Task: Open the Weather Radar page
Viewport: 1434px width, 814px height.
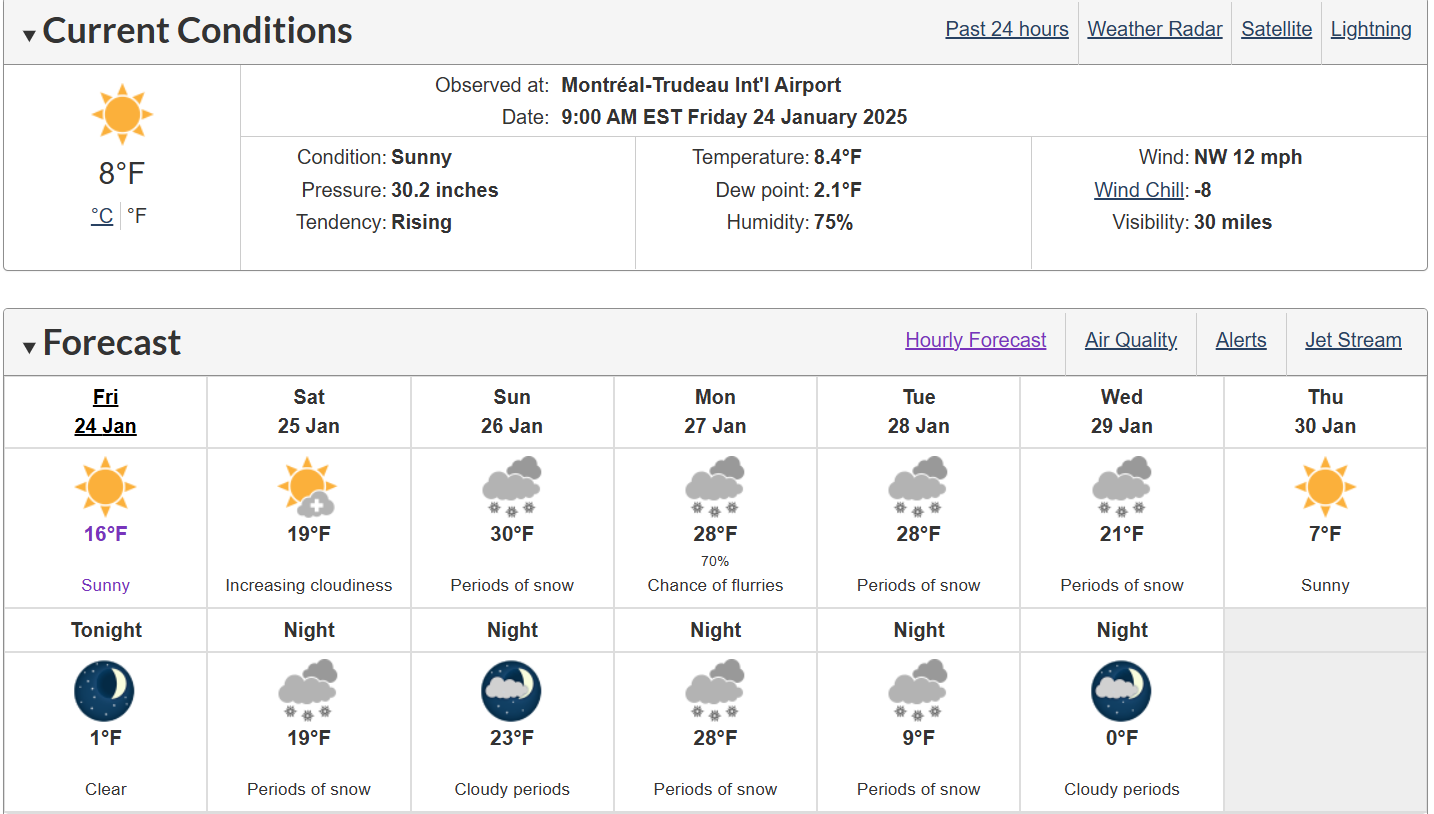Action: click(1155, 29)
